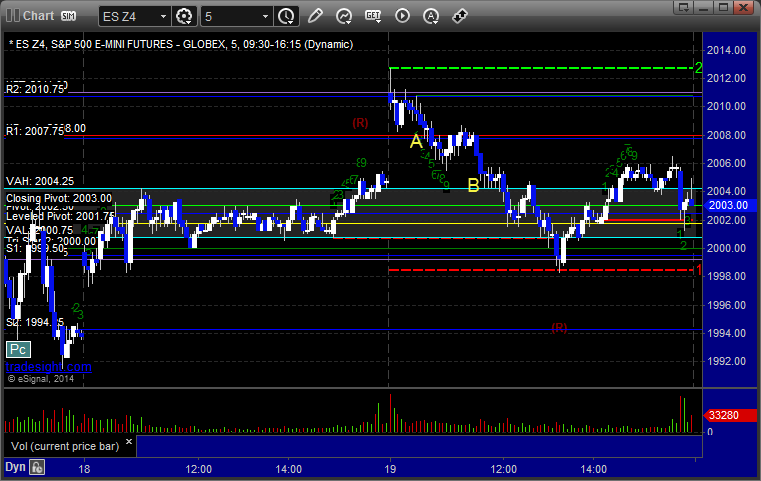Open the alerts A menu
This screenshot has height=481, width=761.
tap(431, 16)
